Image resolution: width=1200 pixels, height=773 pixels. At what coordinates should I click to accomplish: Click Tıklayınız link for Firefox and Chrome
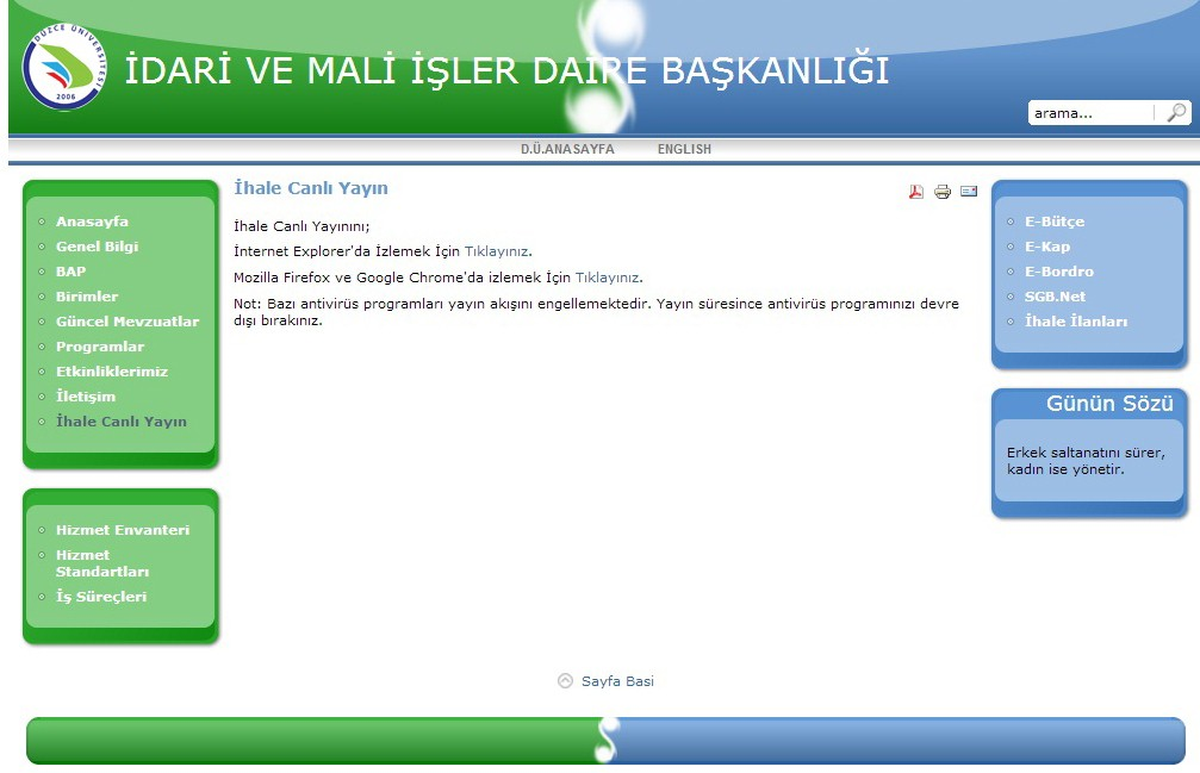[608, 277]
